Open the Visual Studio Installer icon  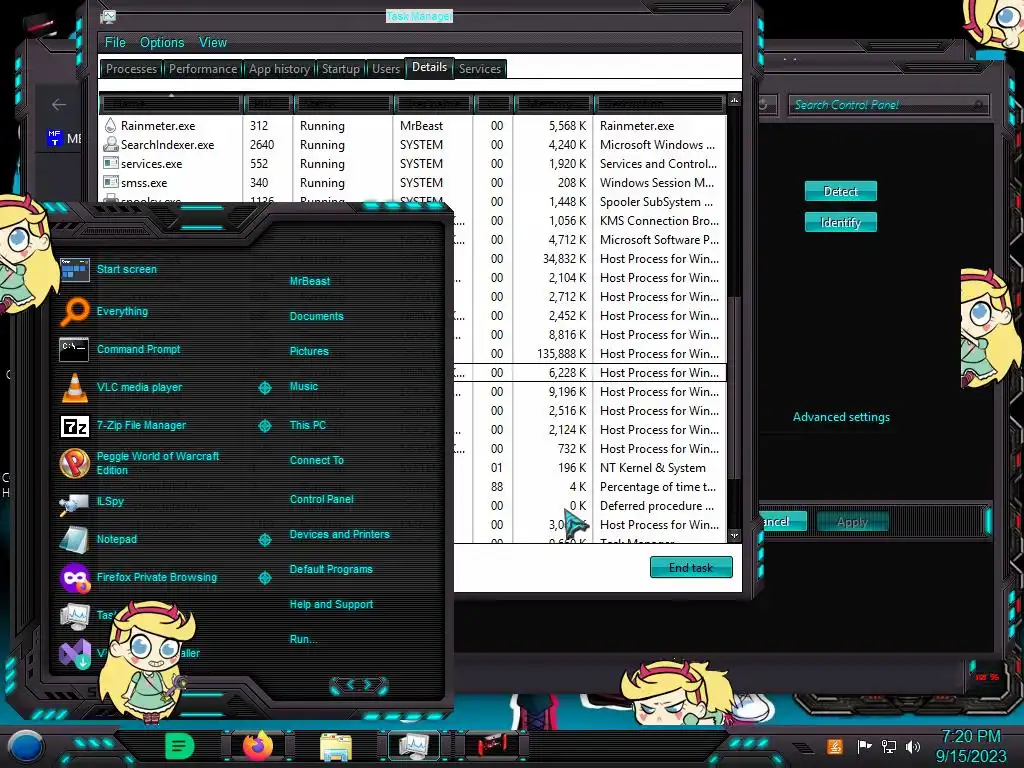point(74,653)
